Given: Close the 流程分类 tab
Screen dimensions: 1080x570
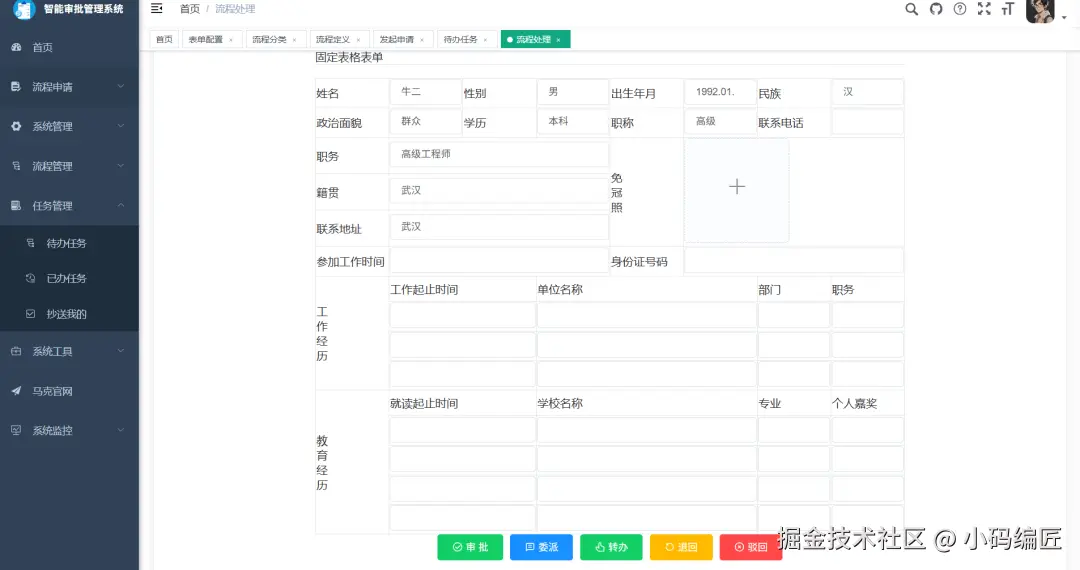Looking at the screenshot, I should click(x=294, y=40).
